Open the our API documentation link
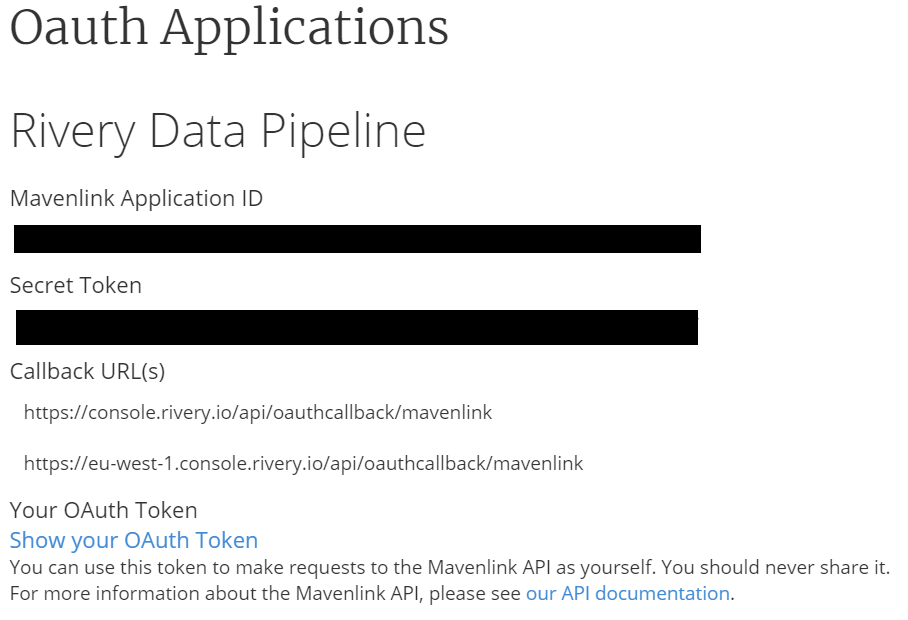This screenshot has height=620, width=908. [x=627, y=593]
